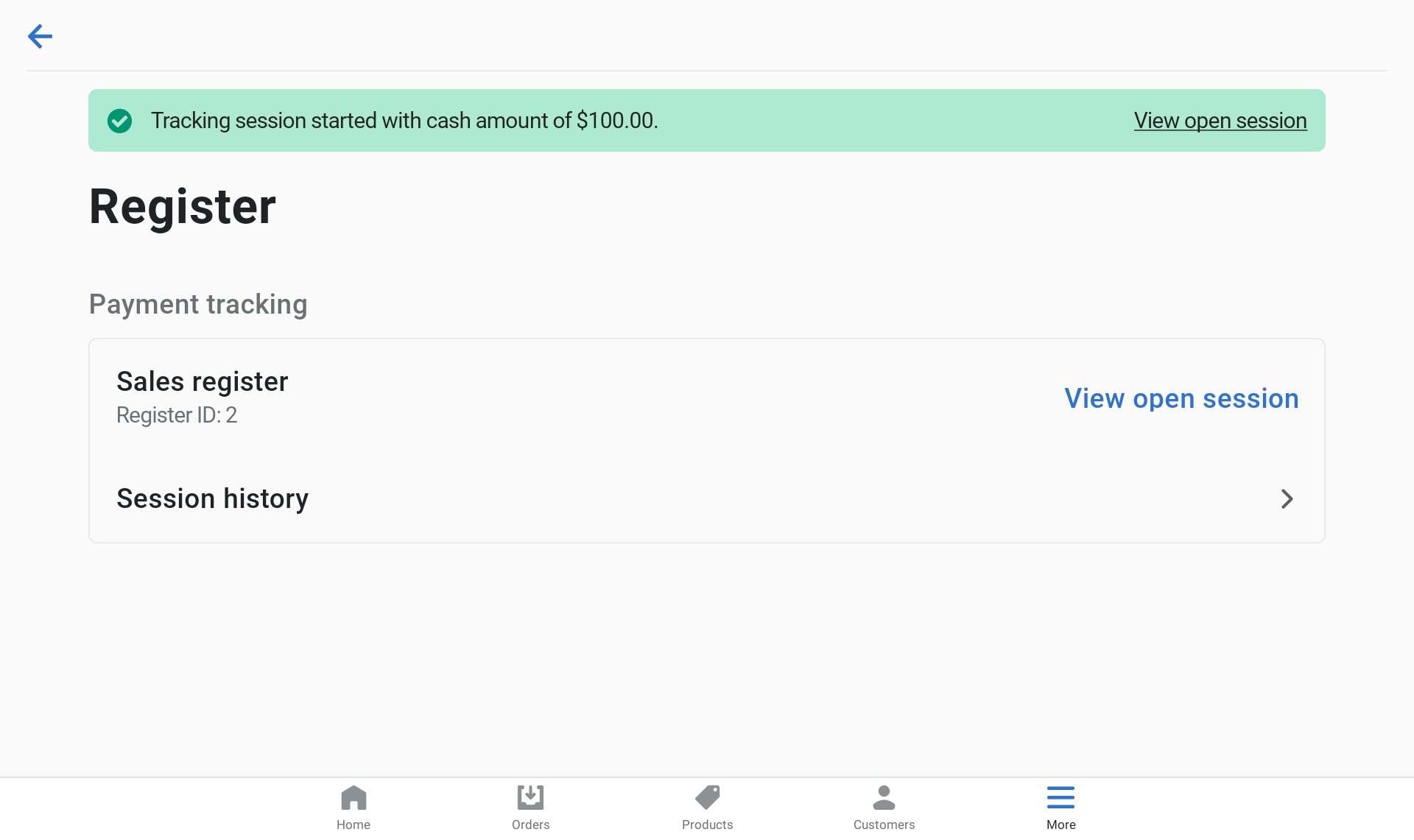Tap the Customers person icon
The height and width of the screenshot is (840, 1414).
point(884,797)
